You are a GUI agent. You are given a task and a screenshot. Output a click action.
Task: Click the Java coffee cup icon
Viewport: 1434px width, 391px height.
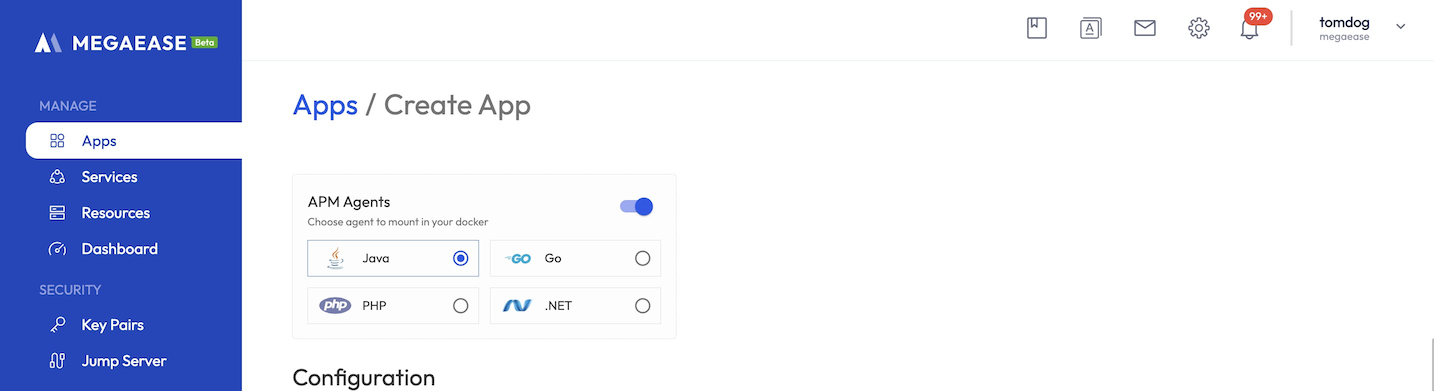click(335, 258)
